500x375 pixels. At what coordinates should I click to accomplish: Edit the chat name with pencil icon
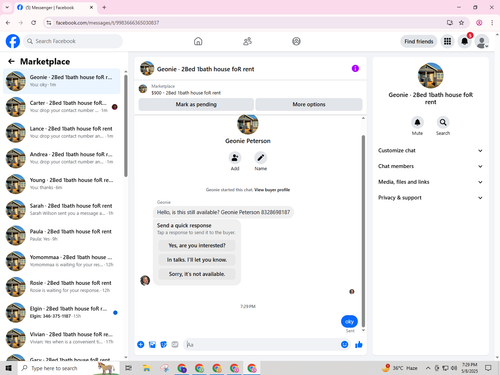click(261, 158)
